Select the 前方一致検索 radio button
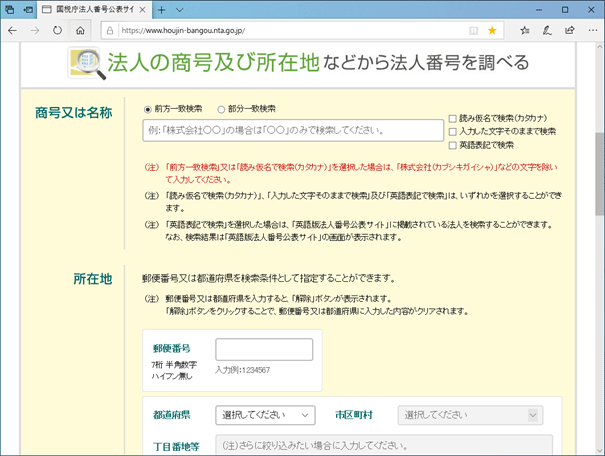Image resolution: width=605 pixels, height=456 pixels. pos(149,109)
